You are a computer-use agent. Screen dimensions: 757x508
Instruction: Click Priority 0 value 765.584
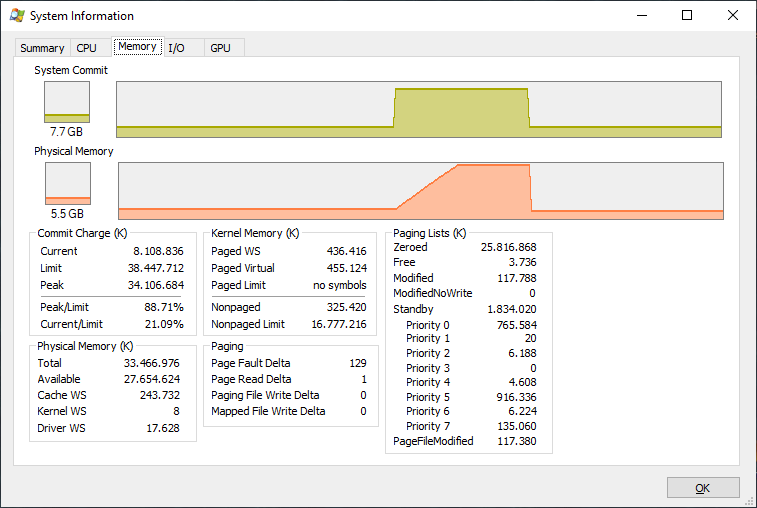coord(517,325)
